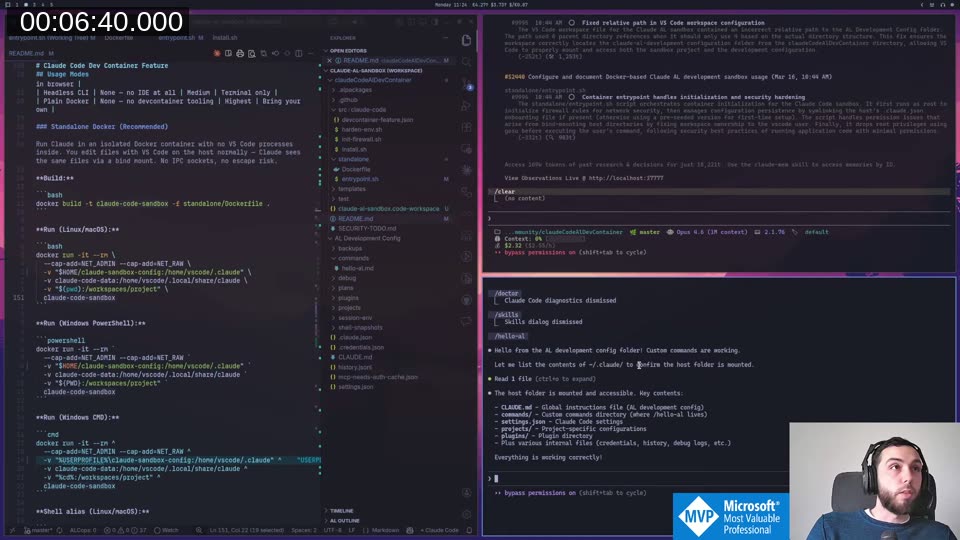Switch to the install.sh tab
The height and width of the screenshot is (540, 960).
click(x=225, y=37)
